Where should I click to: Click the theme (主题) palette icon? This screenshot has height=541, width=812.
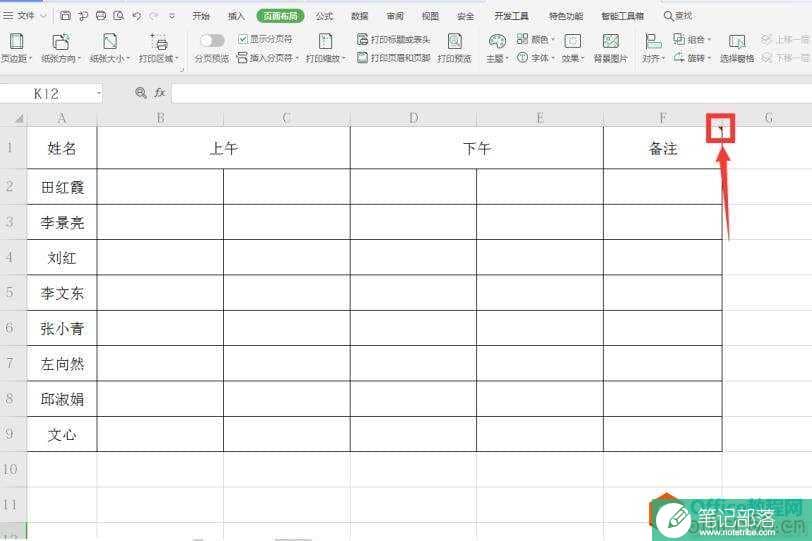click(x=497, y=41)
